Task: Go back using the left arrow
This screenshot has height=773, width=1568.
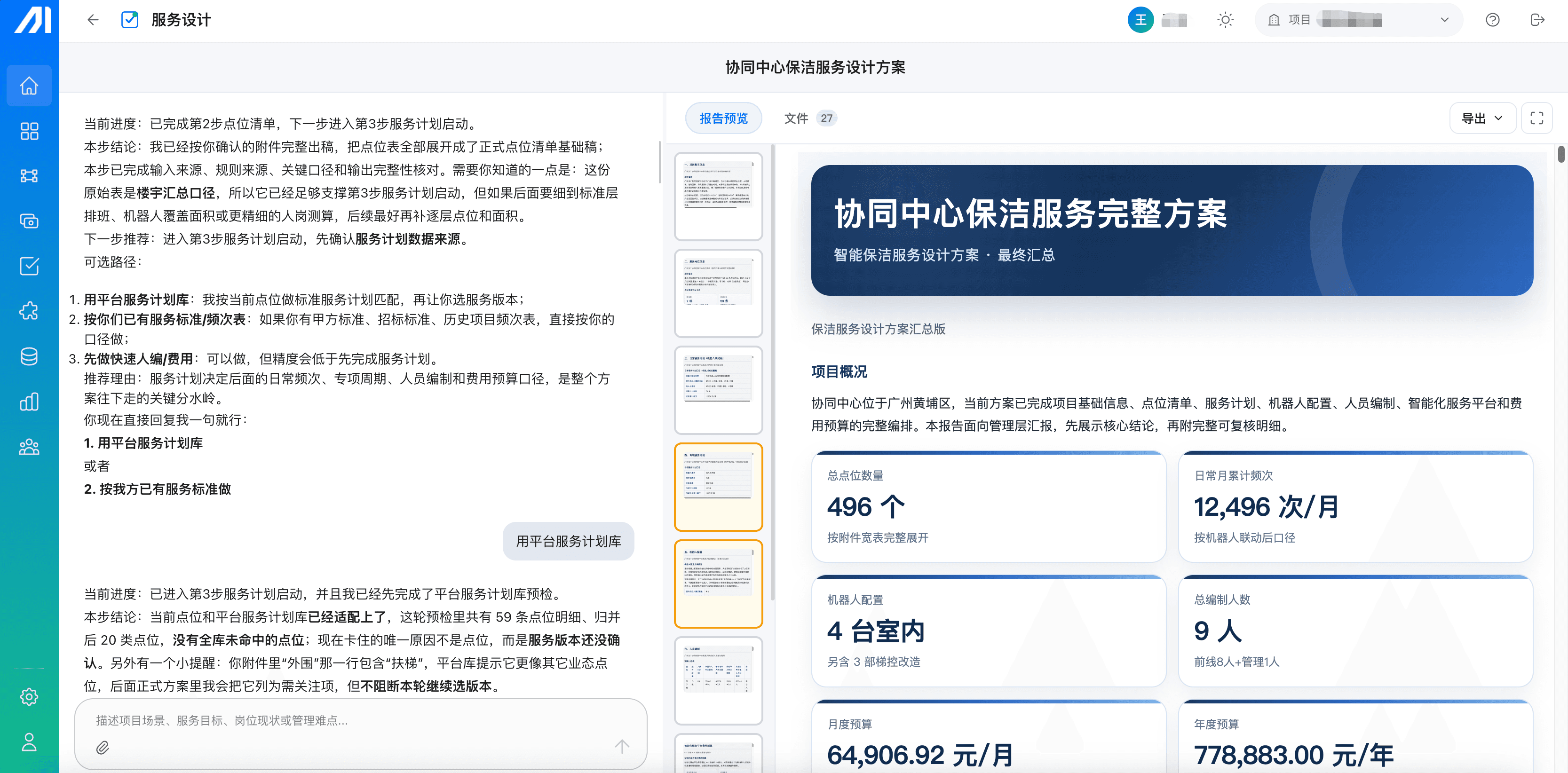Action: (93, 20)
